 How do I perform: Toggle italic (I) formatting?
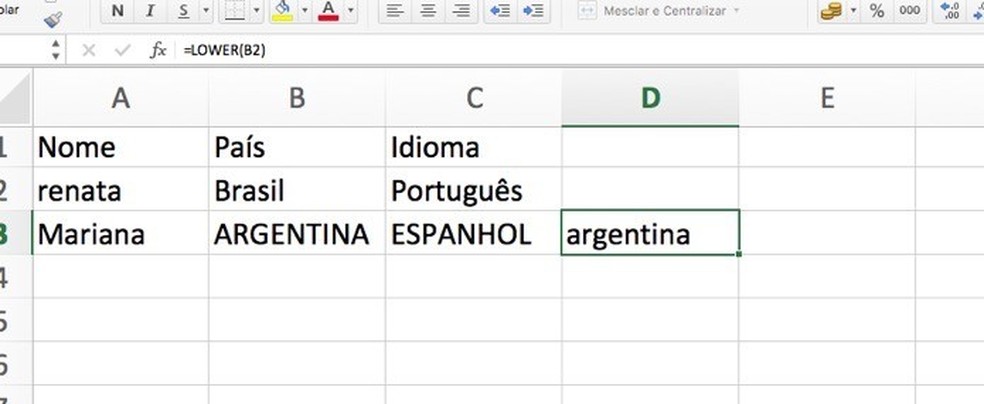[150, 11]
